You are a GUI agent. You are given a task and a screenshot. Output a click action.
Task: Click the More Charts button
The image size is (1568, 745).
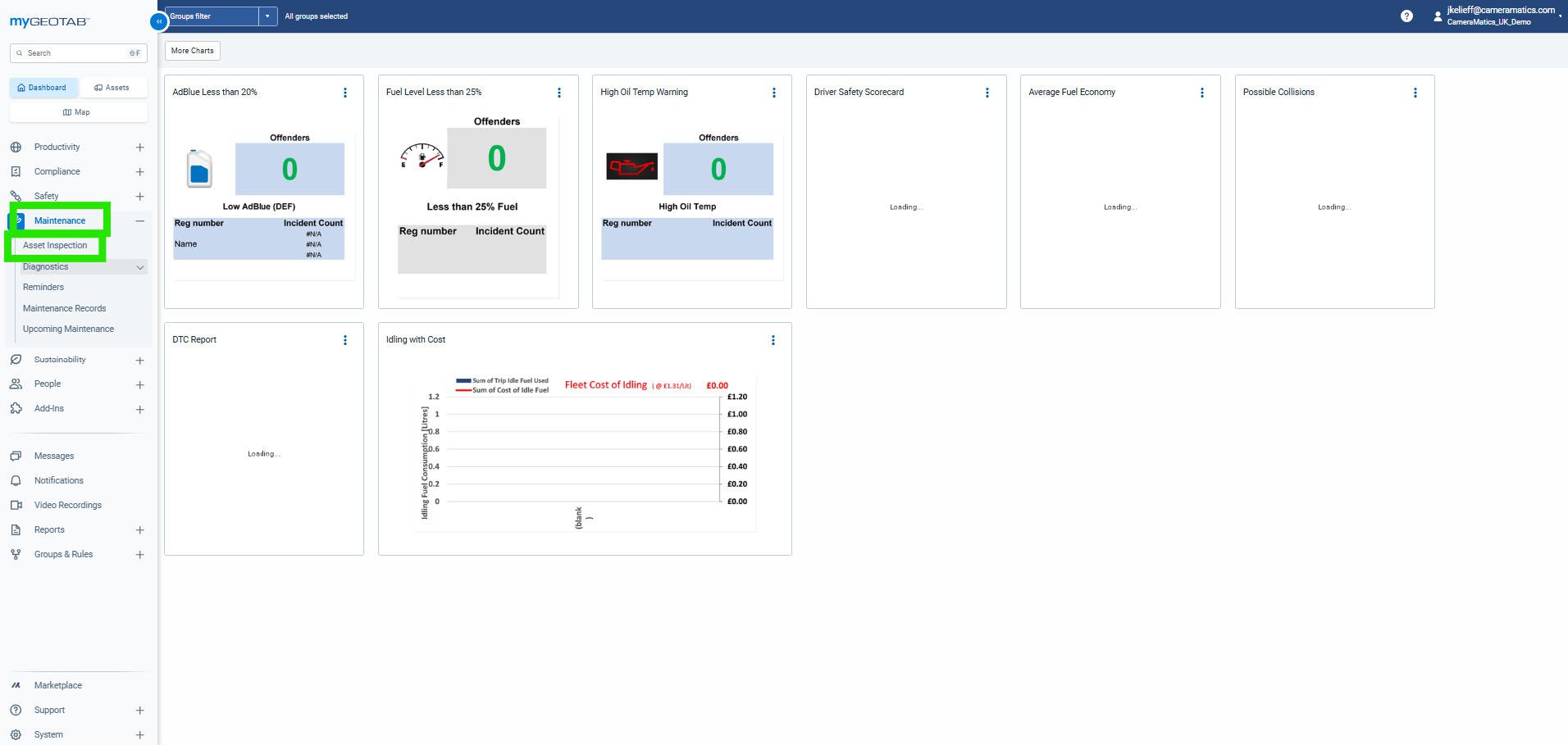tap(193, 51)
